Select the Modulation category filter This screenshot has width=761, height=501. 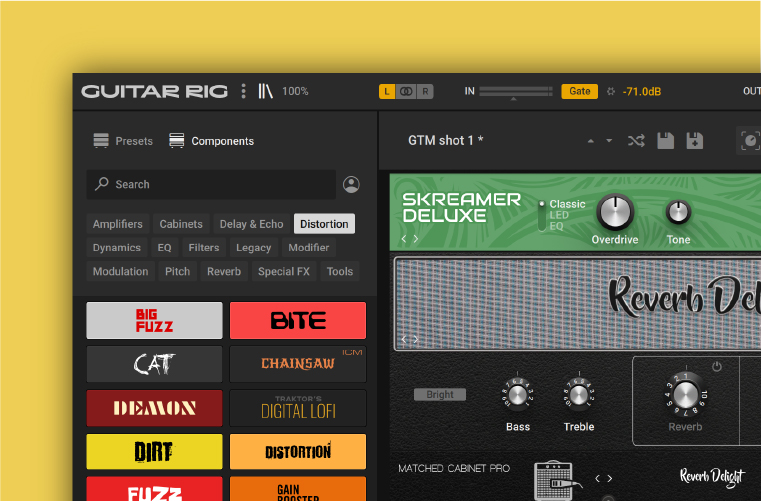click(x=121, y=271)
